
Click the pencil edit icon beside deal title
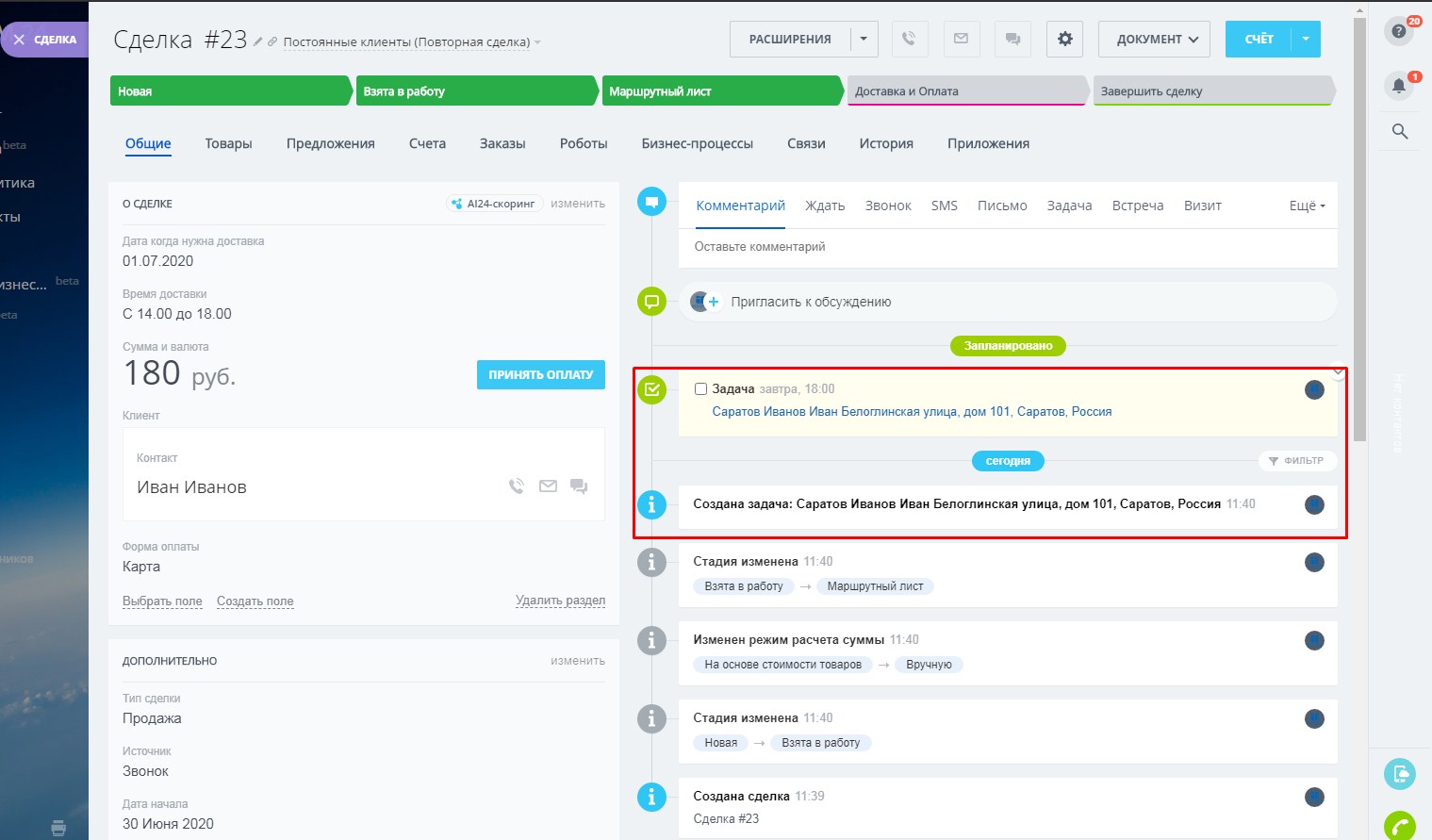(258, 41)
